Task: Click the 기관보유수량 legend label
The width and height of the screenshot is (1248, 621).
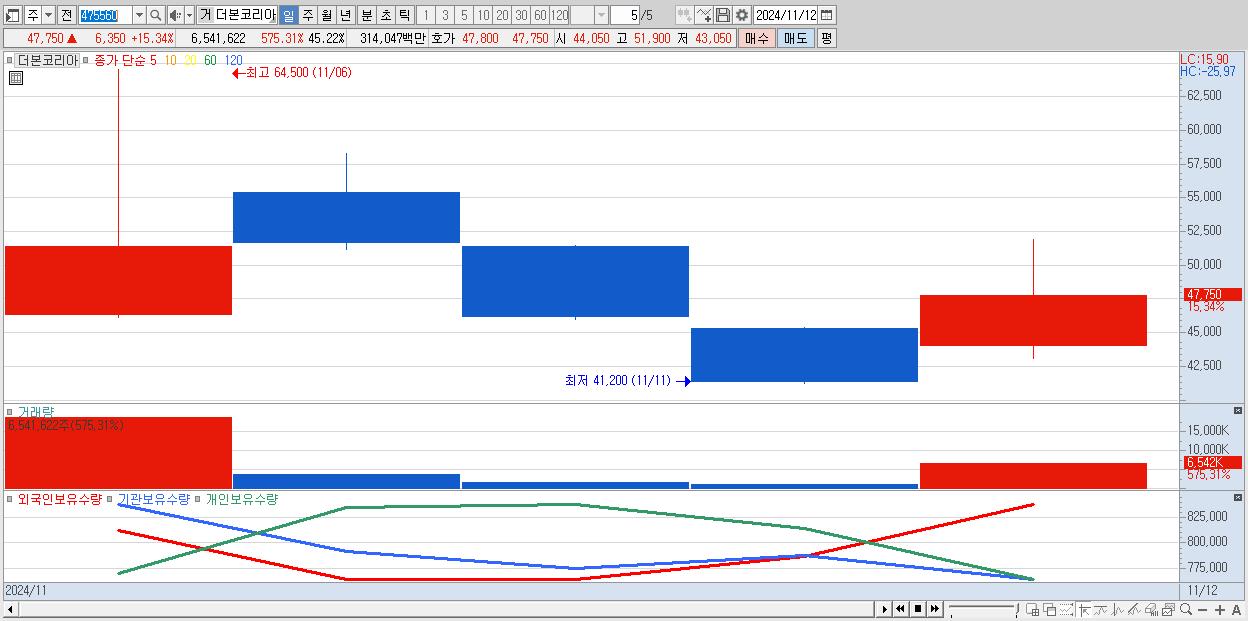Action: (153, 499)
